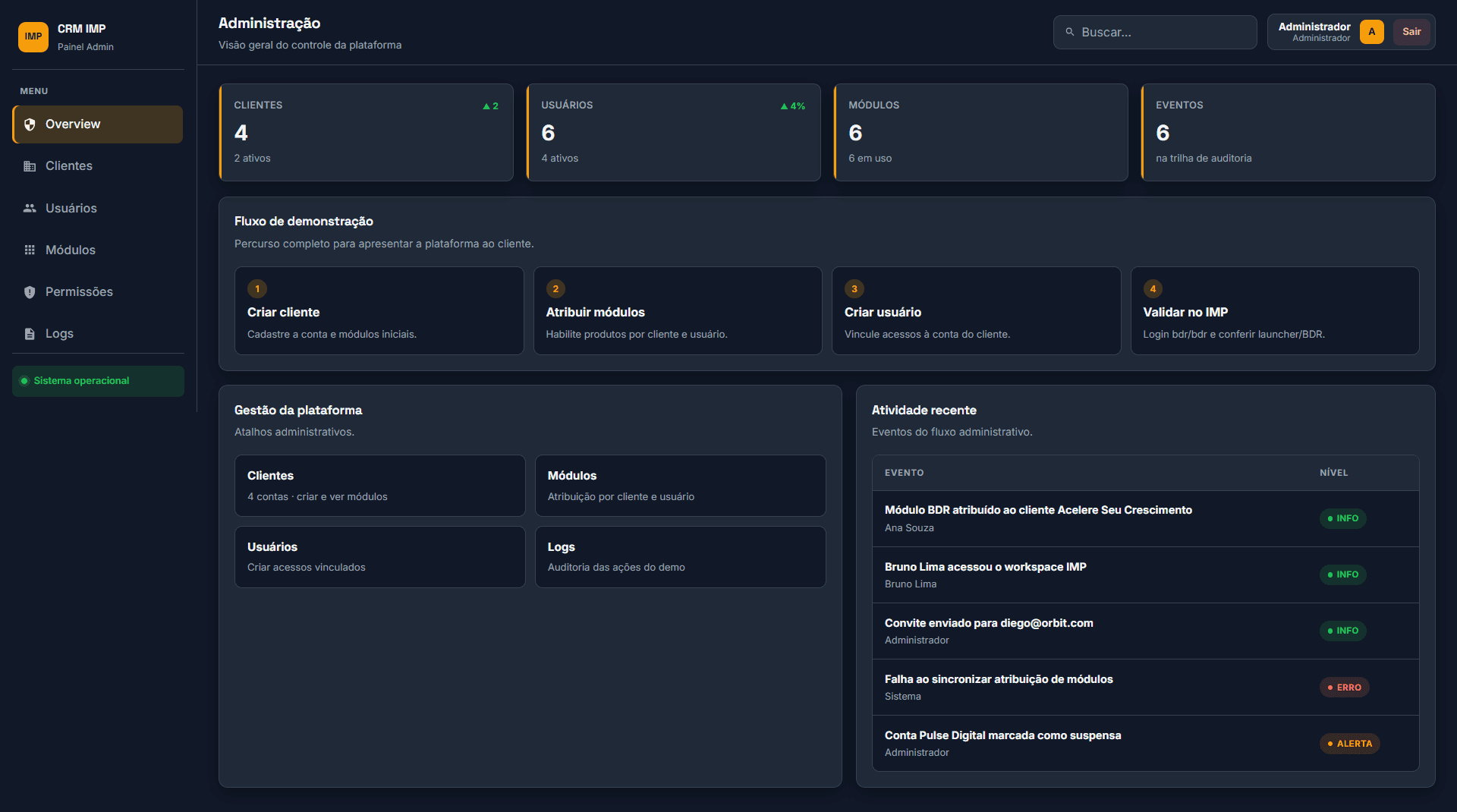Click the EVENTOS stat card
The height and width of the screenshot is (812, 1457).
[1288, 132]
